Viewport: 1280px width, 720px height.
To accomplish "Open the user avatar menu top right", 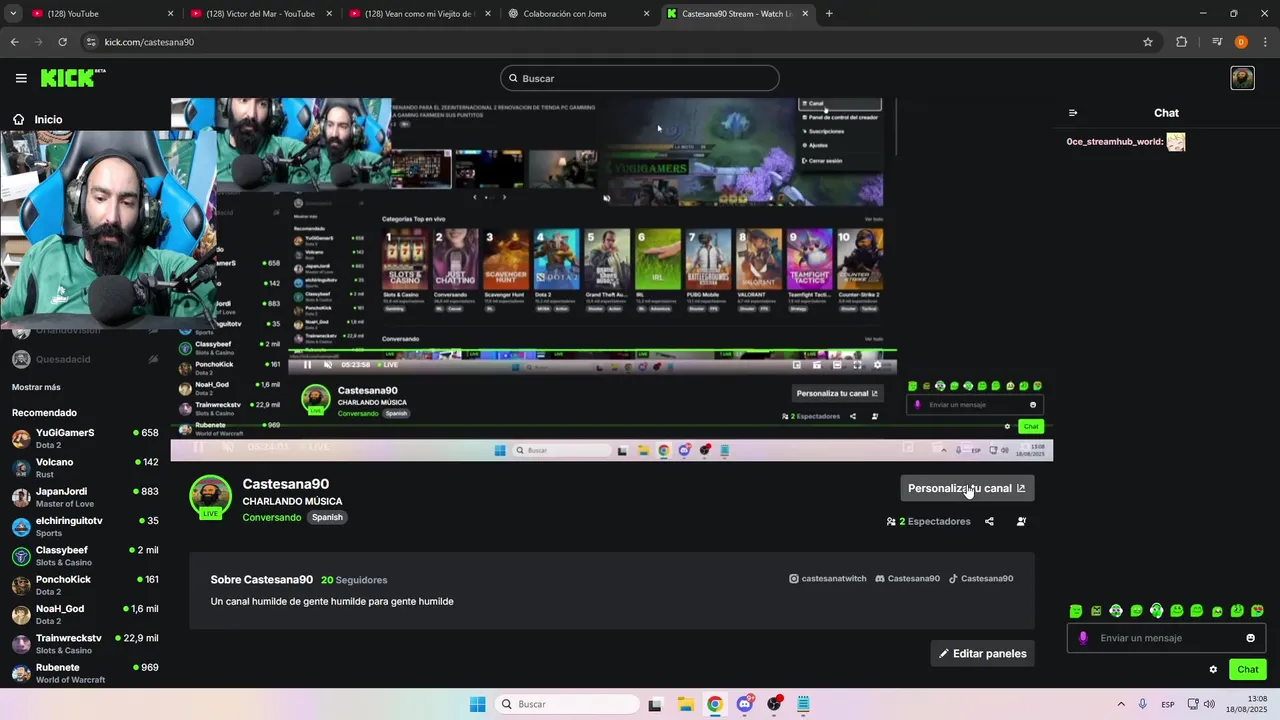I will click(1242, 78).
